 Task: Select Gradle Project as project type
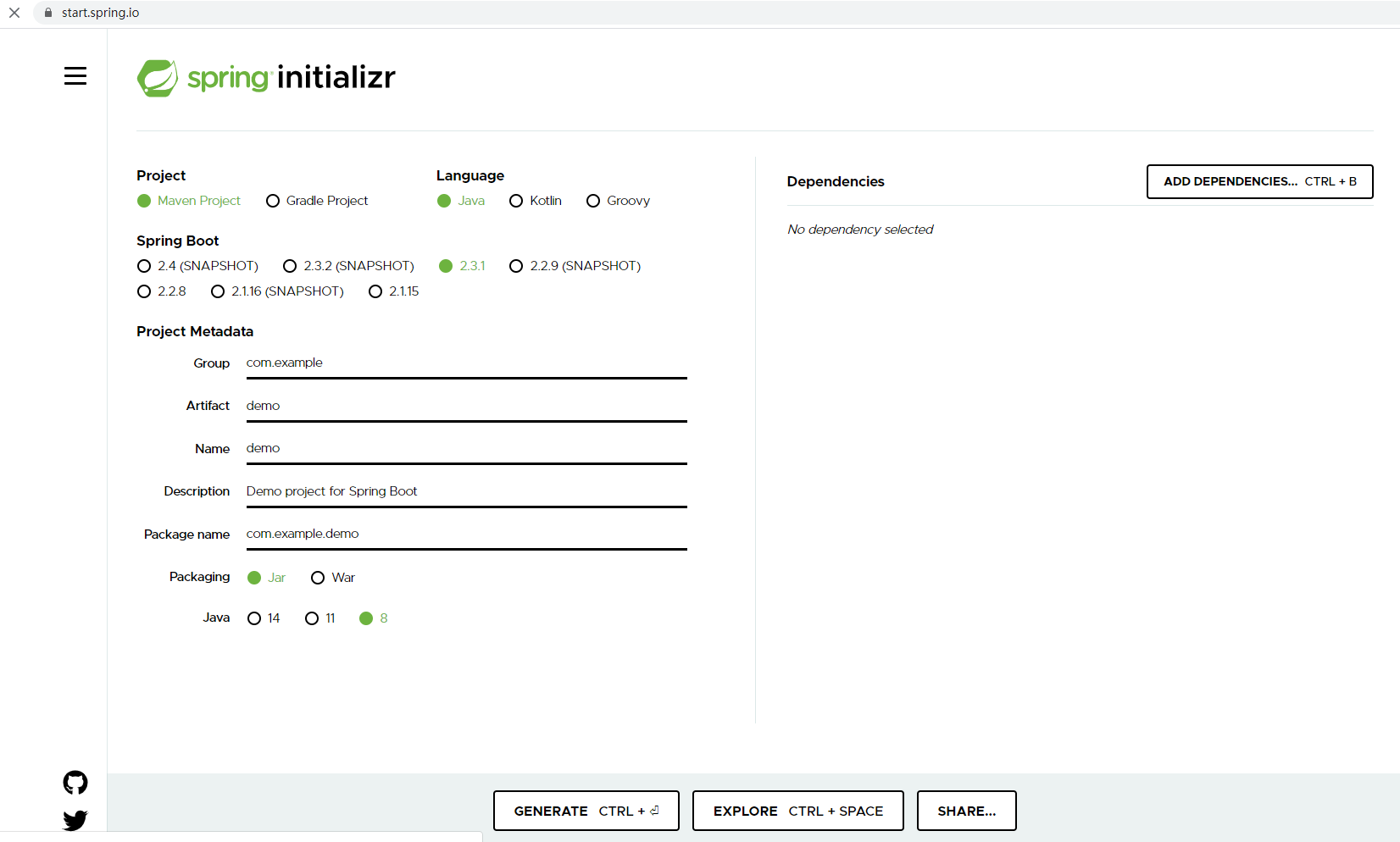point(273,201)
